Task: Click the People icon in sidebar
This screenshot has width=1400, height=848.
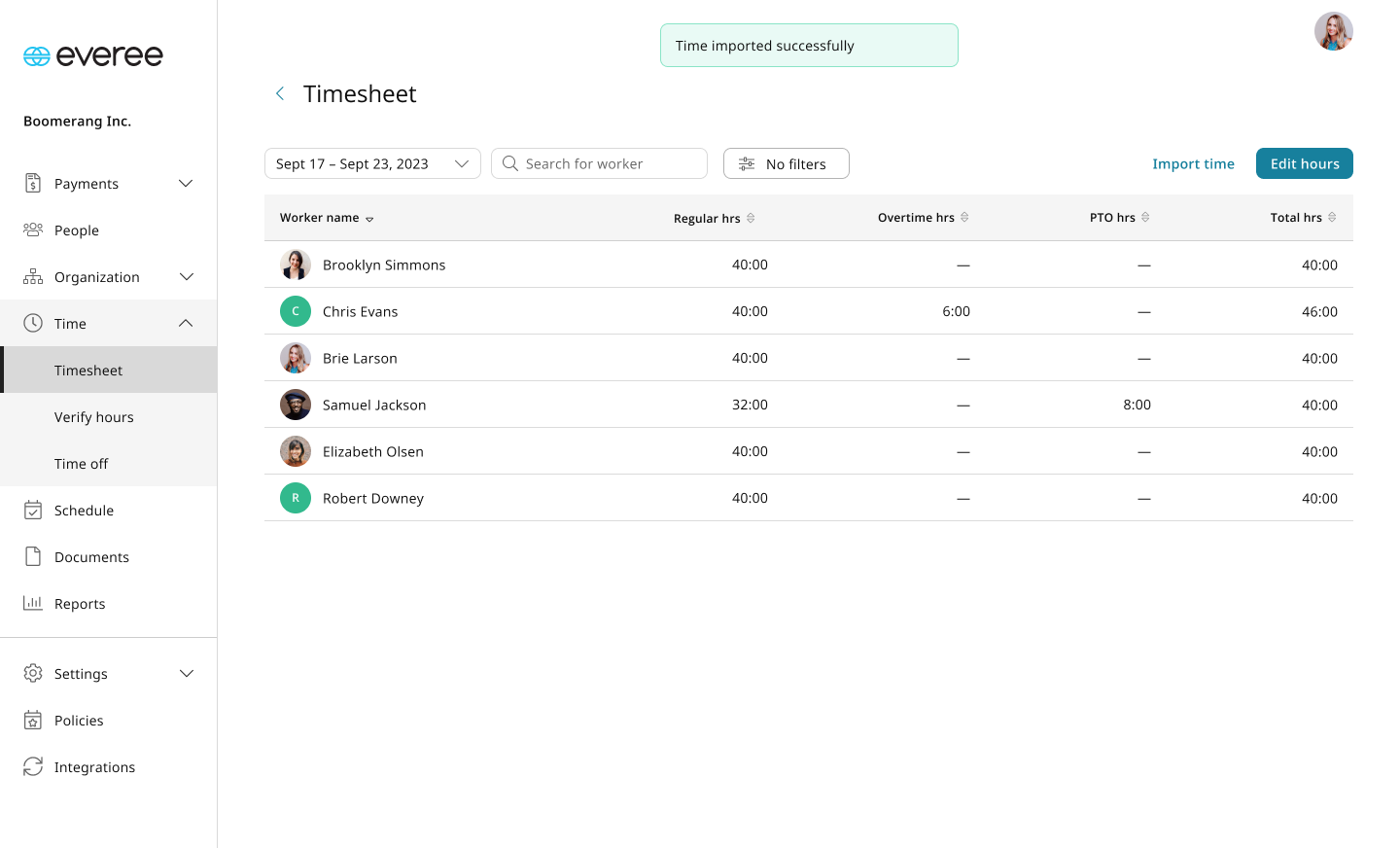Action: (33, 230)
